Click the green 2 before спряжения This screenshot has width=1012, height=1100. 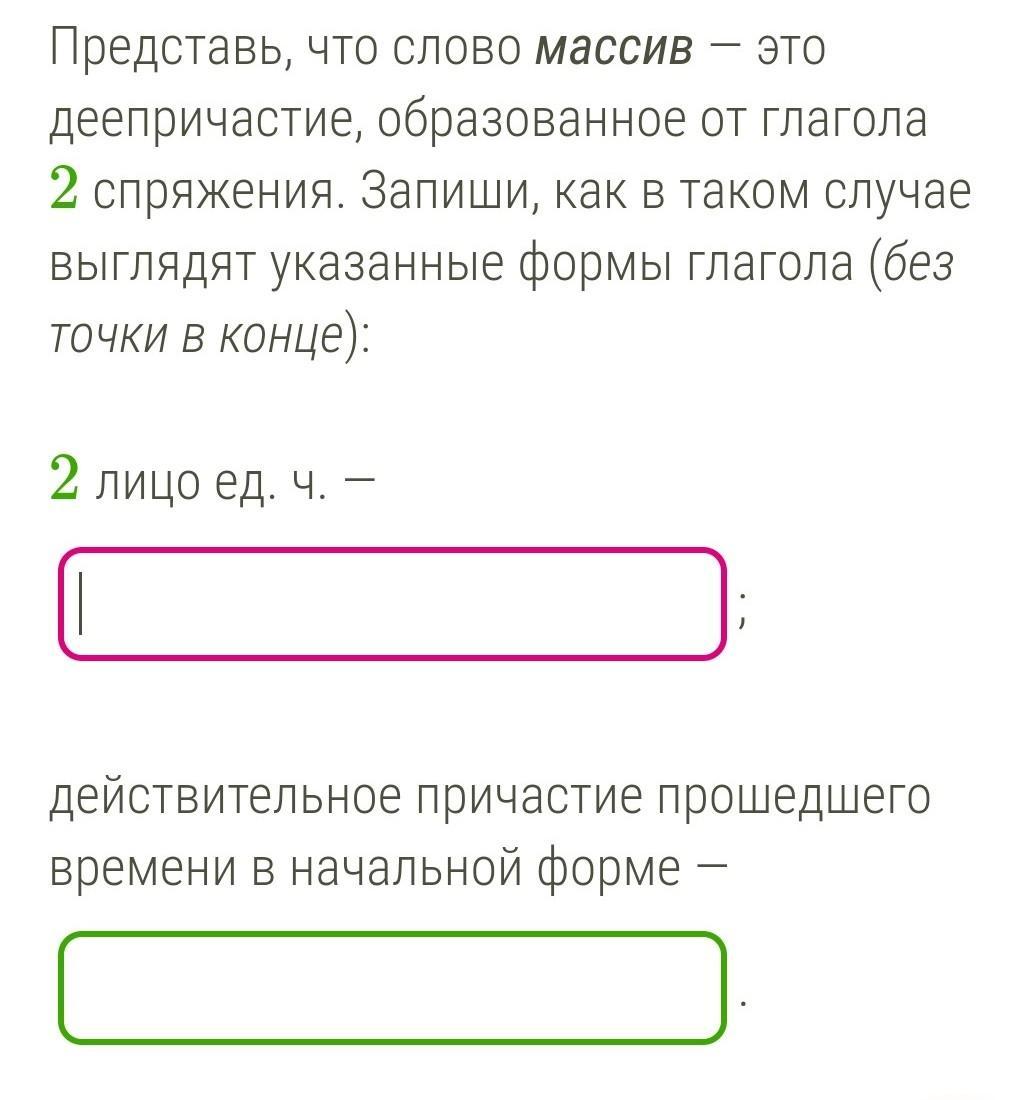coord(64,191)
